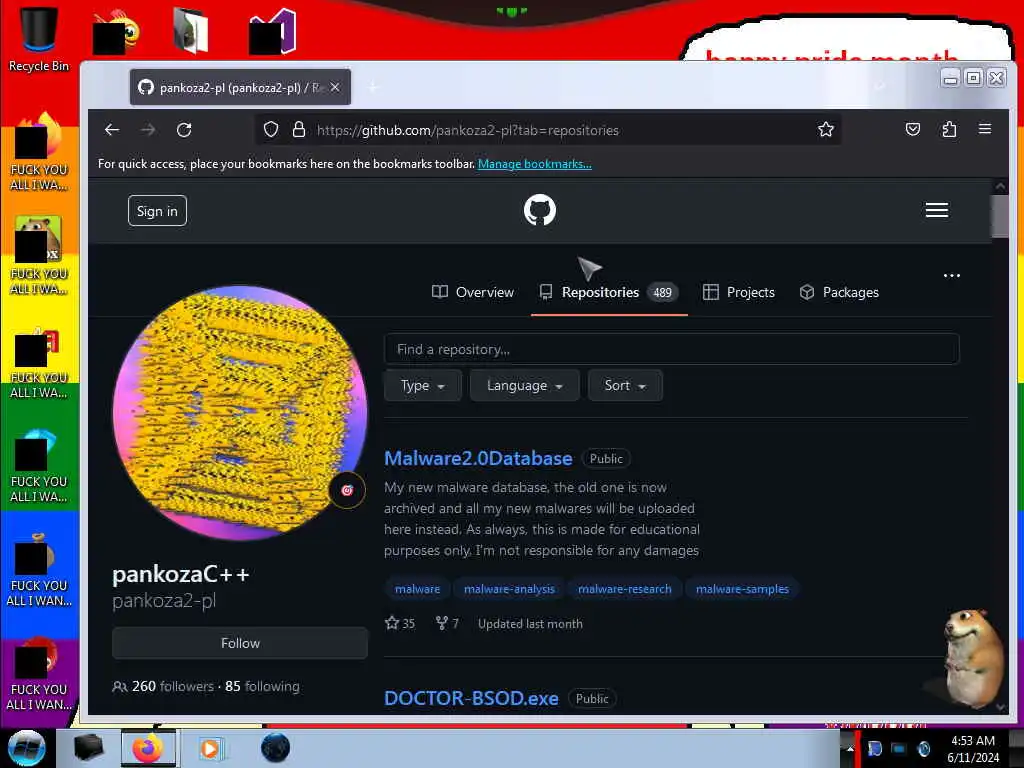Open the three-dot more options menu
The width and height of the screenshot is (1024, 768).
pos(952,276)
